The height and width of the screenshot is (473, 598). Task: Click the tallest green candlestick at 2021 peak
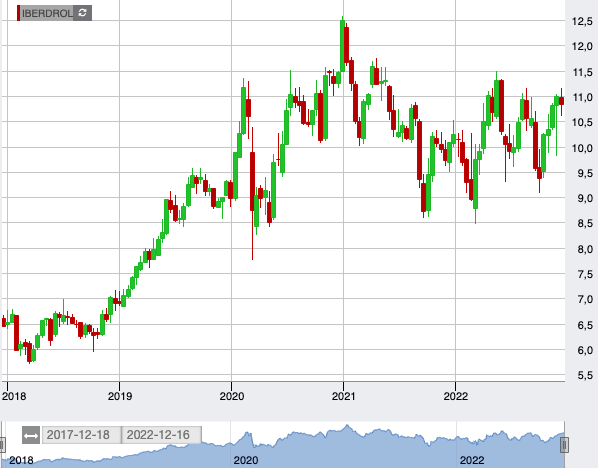click(342, 46)
